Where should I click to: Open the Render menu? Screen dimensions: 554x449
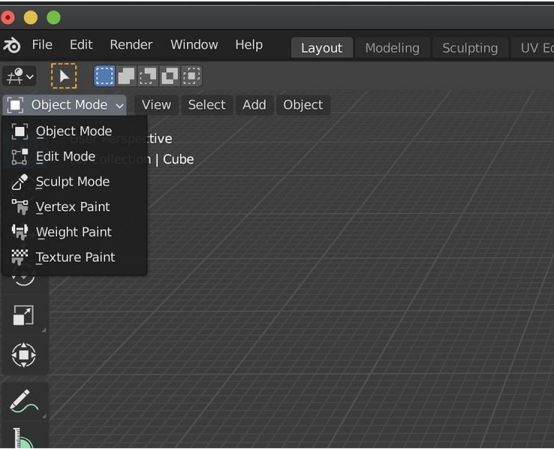[131, 45]
